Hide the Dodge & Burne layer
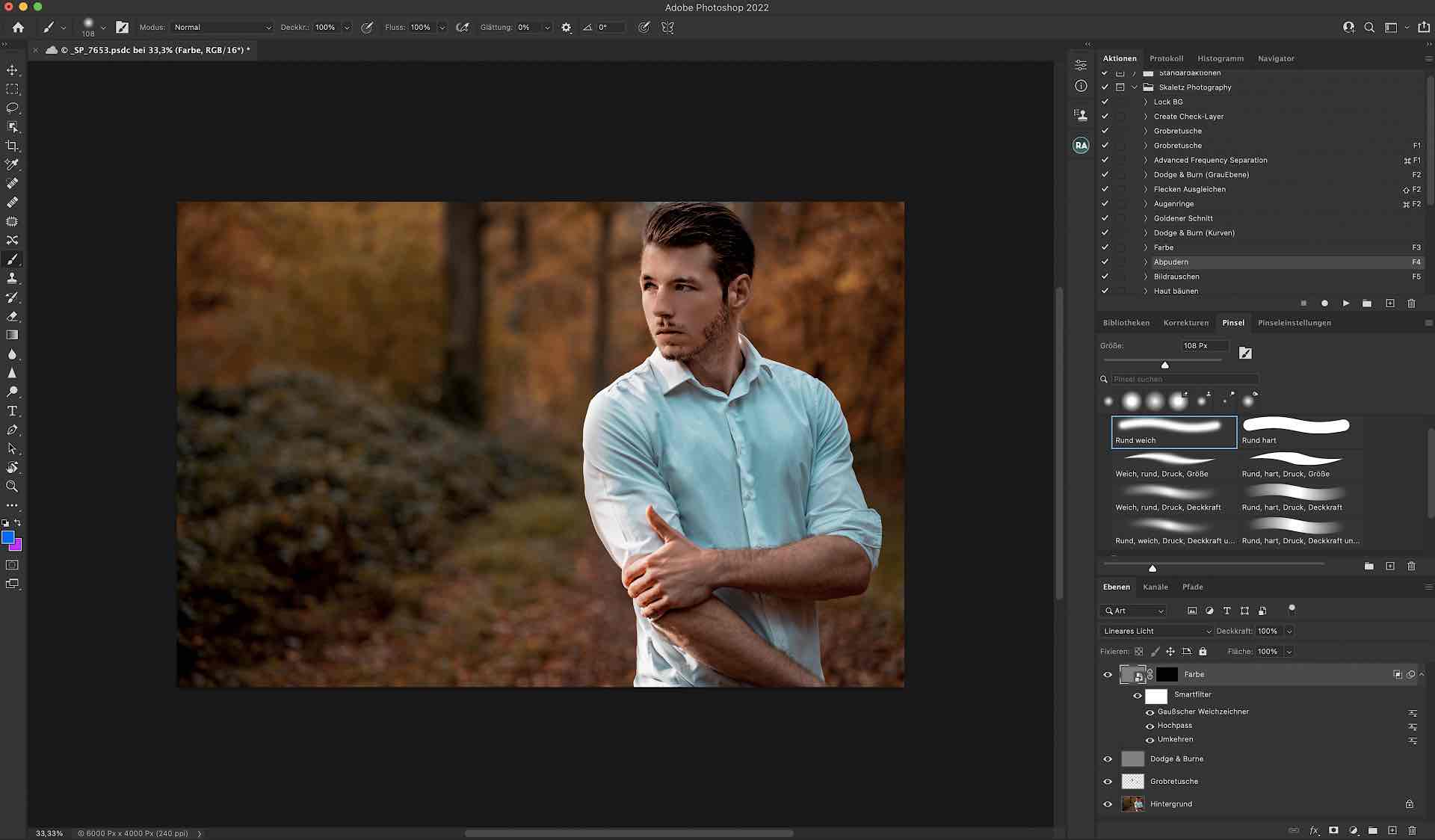This screenshot has width=1435, height=840. (1108, 759)
